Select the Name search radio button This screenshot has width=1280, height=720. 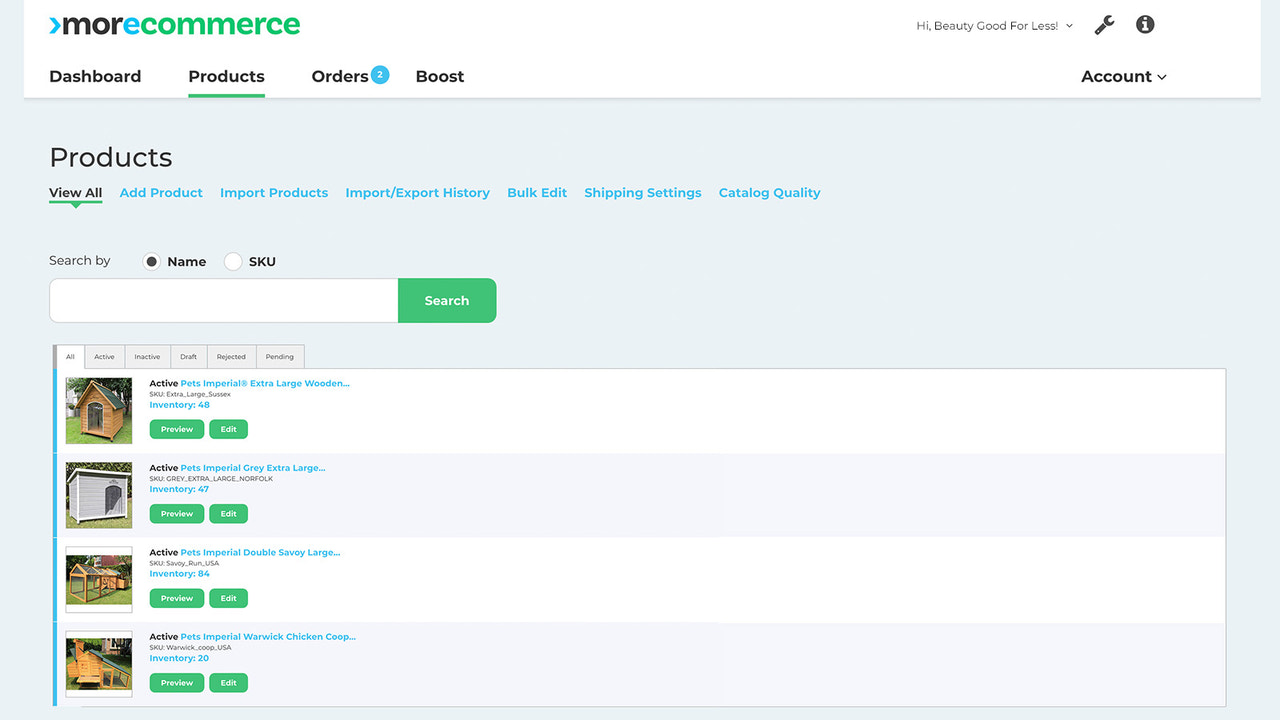pos(151,261)
